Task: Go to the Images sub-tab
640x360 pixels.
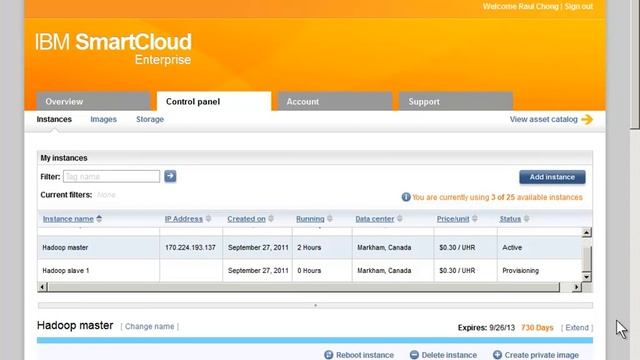Action: (x=103, y=119)
